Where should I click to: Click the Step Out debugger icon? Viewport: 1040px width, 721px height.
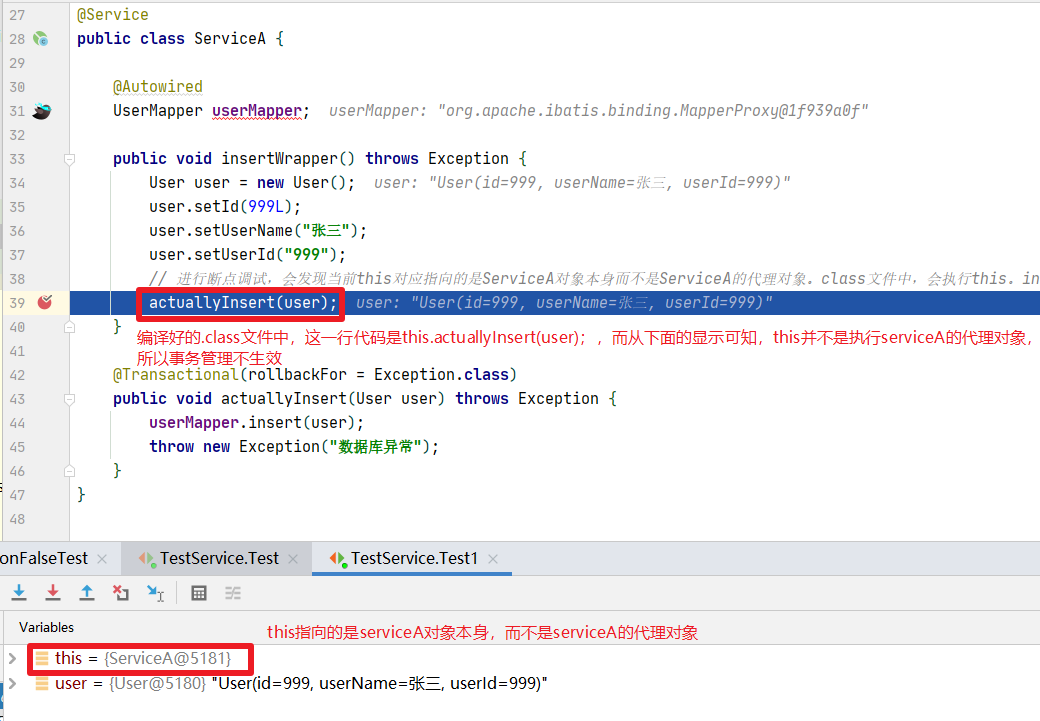tap(87, 593)
